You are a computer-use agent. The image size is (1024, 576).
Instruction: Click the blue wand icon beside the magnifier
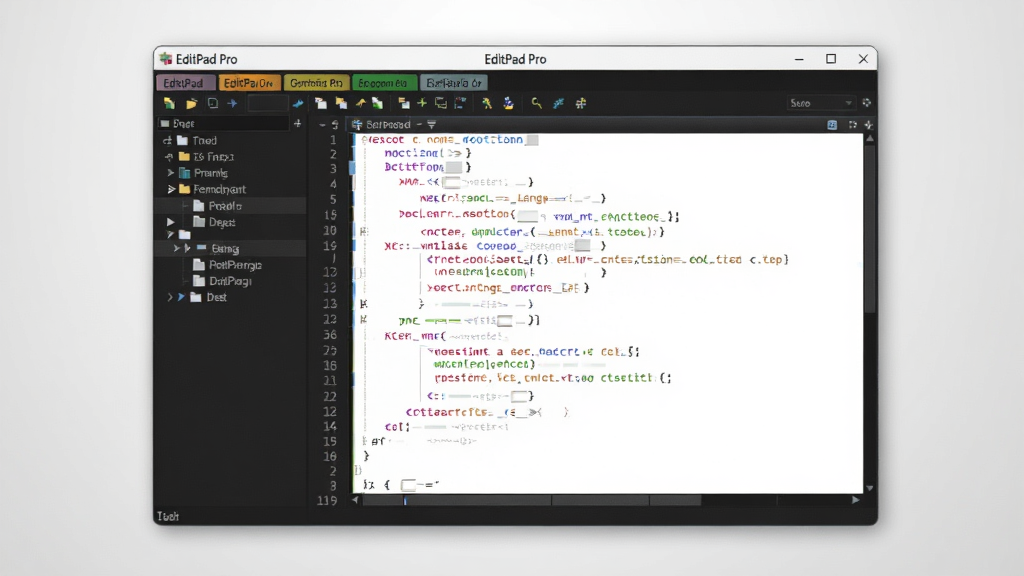coord(558,103)
